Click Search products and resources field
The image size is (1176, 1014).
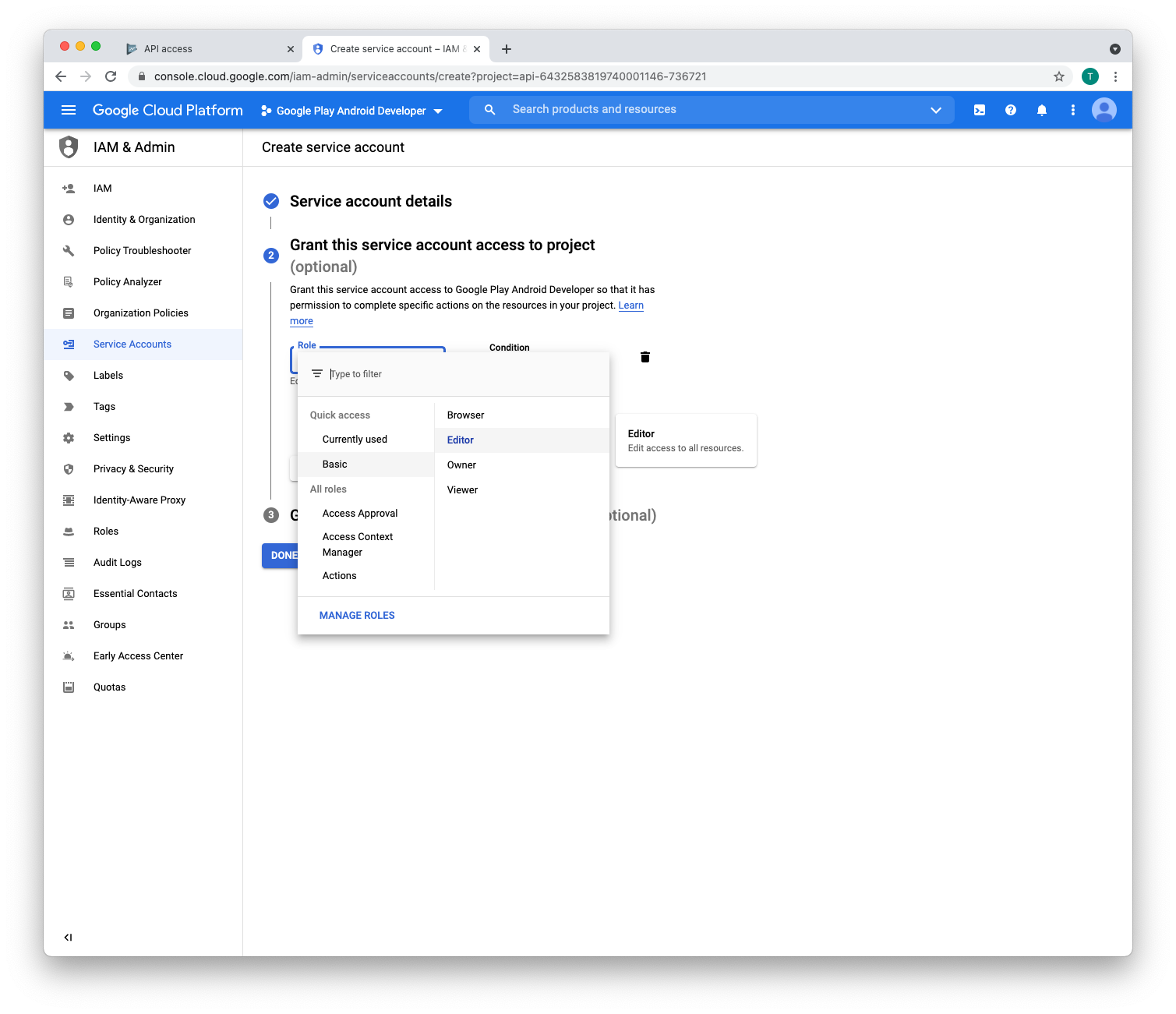[x=713, y=110]
